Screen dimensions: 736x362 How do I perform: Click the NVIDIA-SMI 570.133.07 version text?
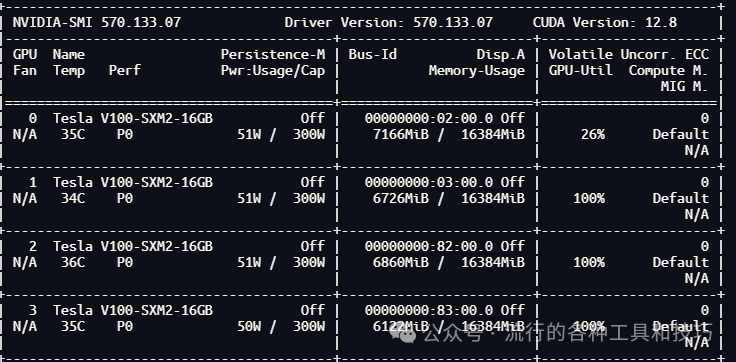coord(96,22)
